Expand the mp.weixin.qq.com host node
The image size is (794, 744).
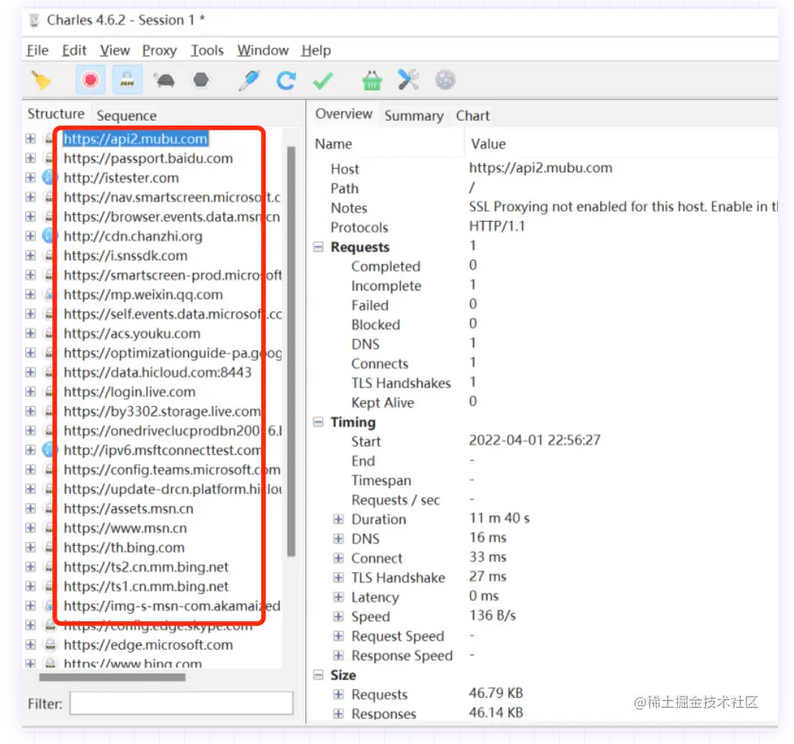pos(30,294)
